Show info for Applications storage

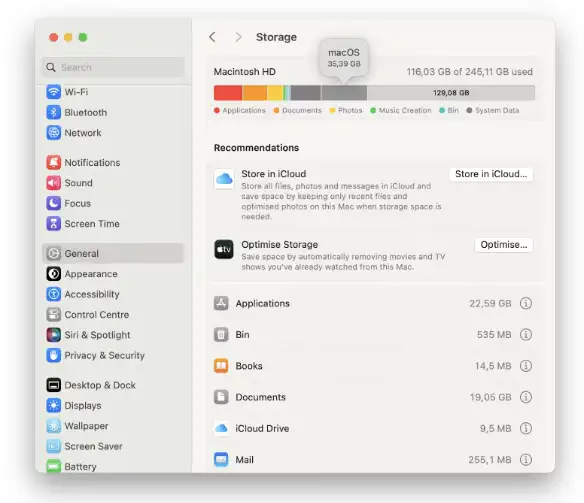click(526, 303)
